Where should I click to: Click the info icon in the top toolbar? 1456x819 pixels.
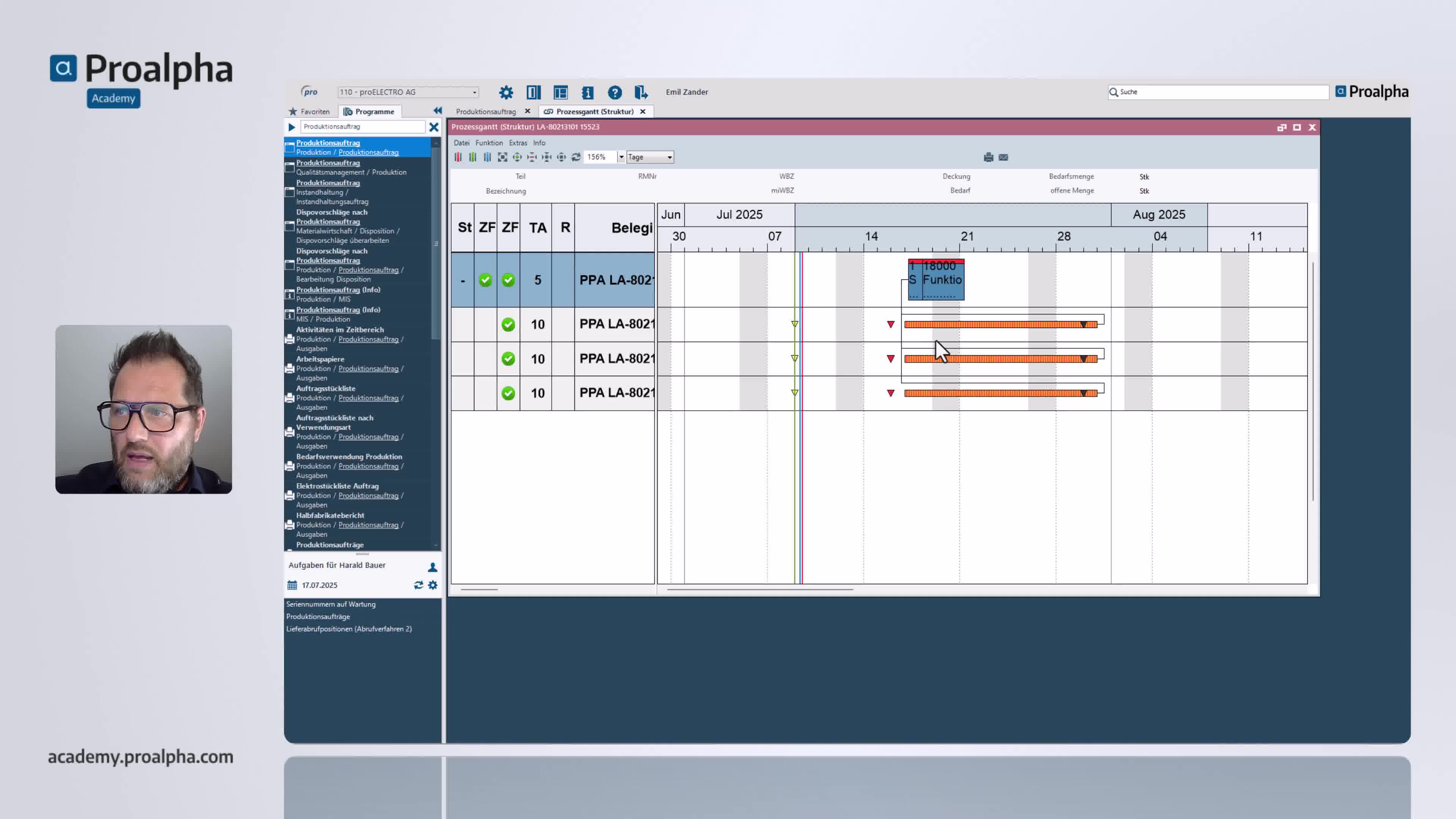588,92
